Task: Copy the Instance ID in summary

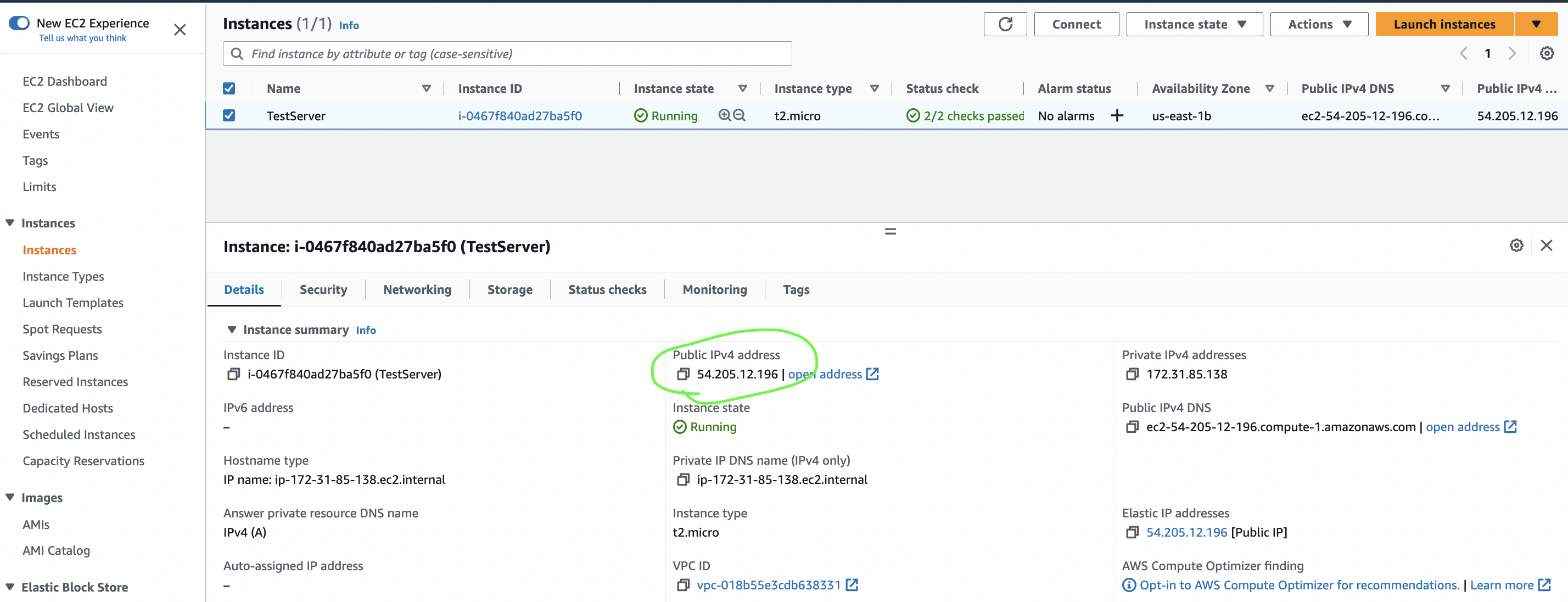Action: [x=233, y=375]
